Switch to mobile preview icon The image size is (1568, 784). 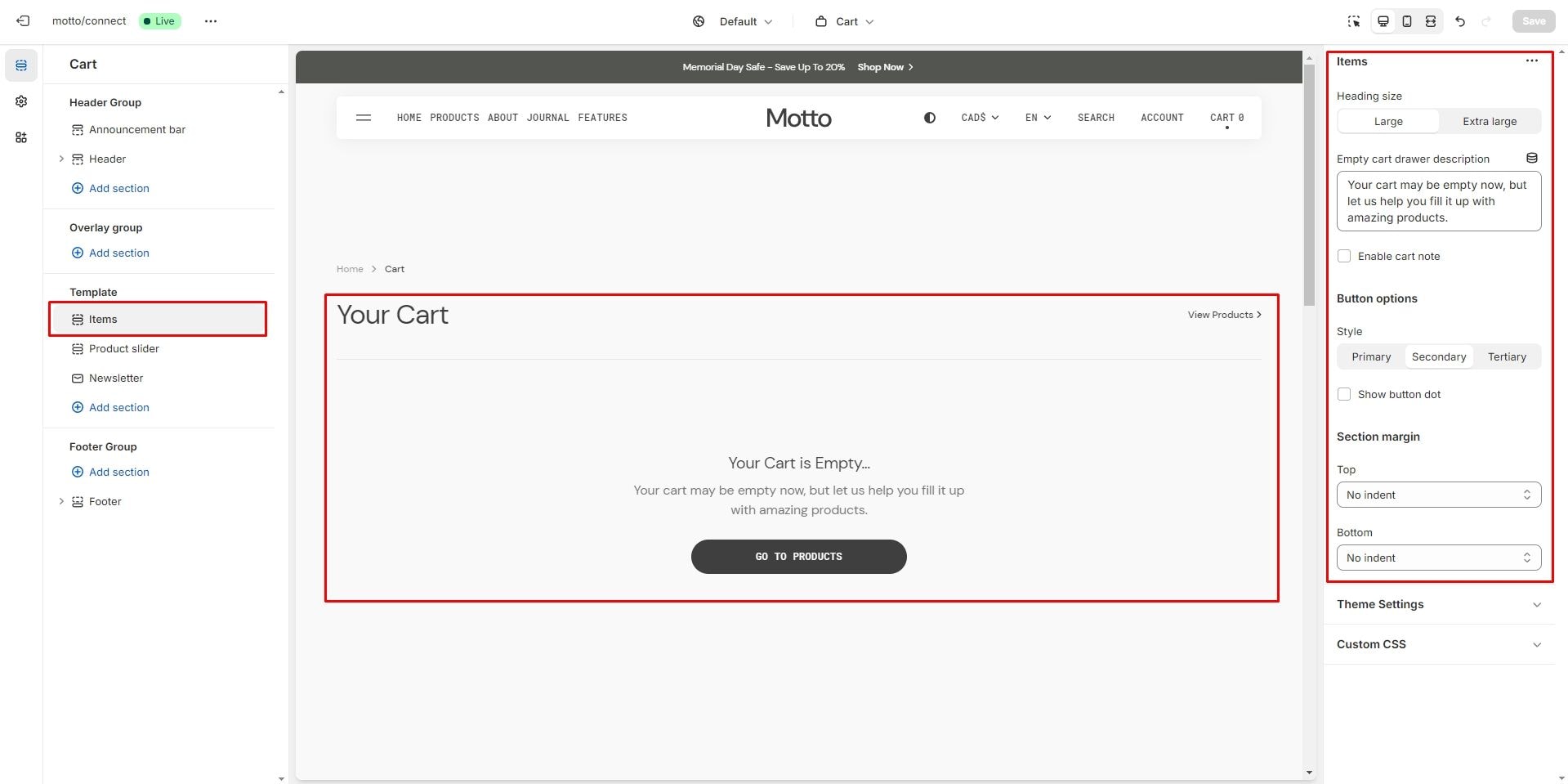1406,21
